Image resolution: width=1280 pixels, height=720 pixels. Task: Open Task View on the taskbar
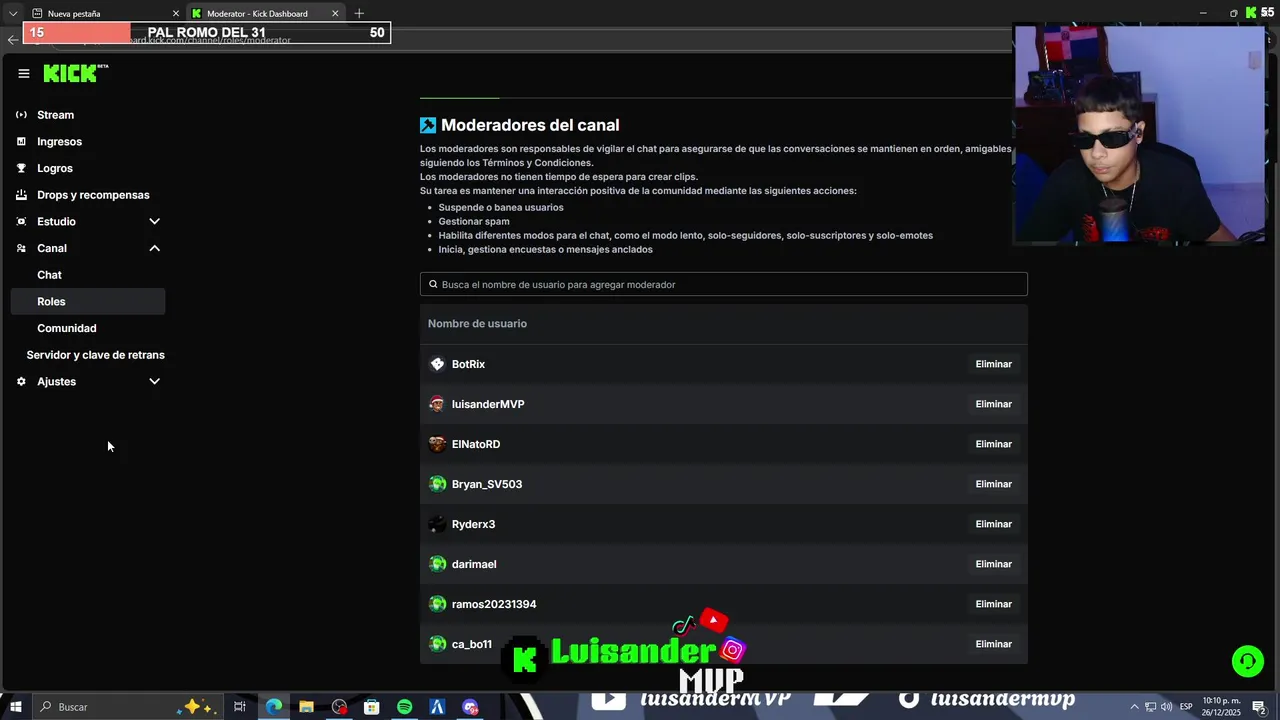point(240,707)
